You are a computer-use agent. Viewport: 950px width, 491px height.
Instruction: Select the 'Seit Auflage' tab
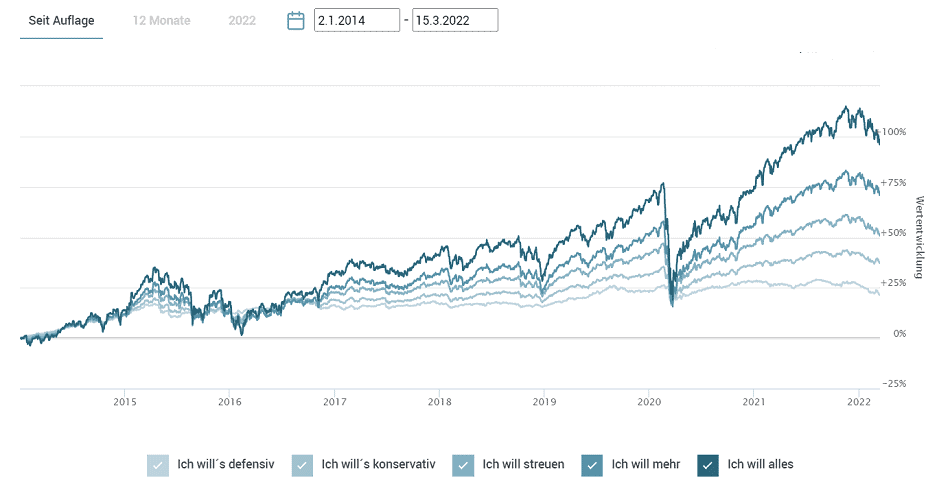tap(61, 21)
